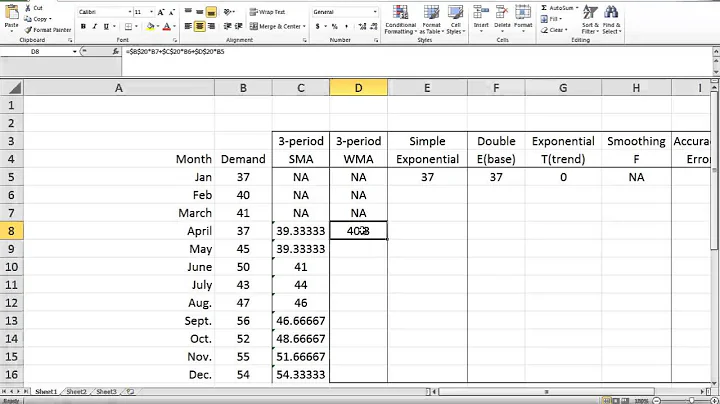Screen dimensions: 720x404
Task: Toggle center horizontal alignment
Action: (200, 27)
